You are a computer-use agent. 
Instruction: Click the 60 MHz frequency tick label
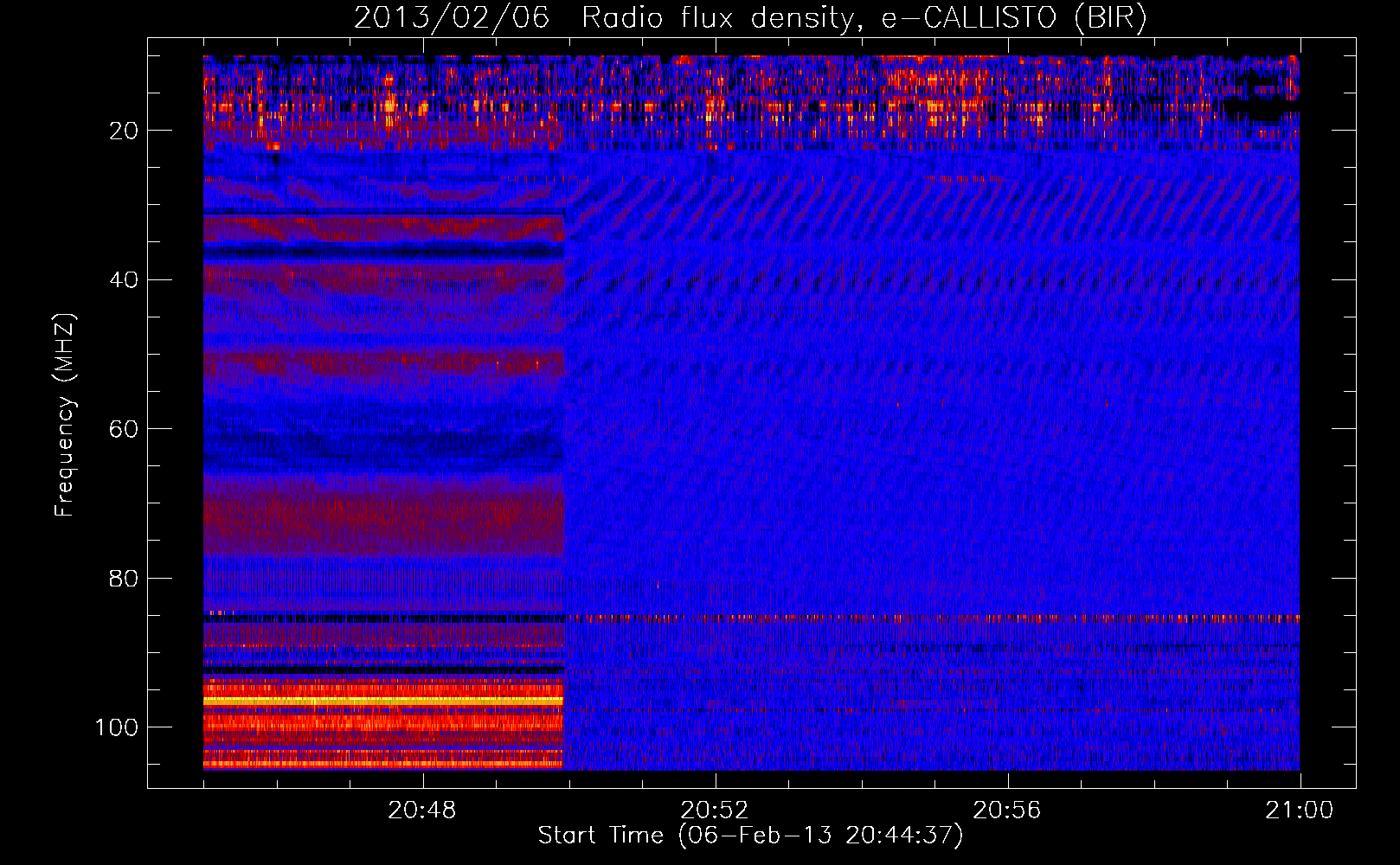pyautogui.click(x=124, y=429)
